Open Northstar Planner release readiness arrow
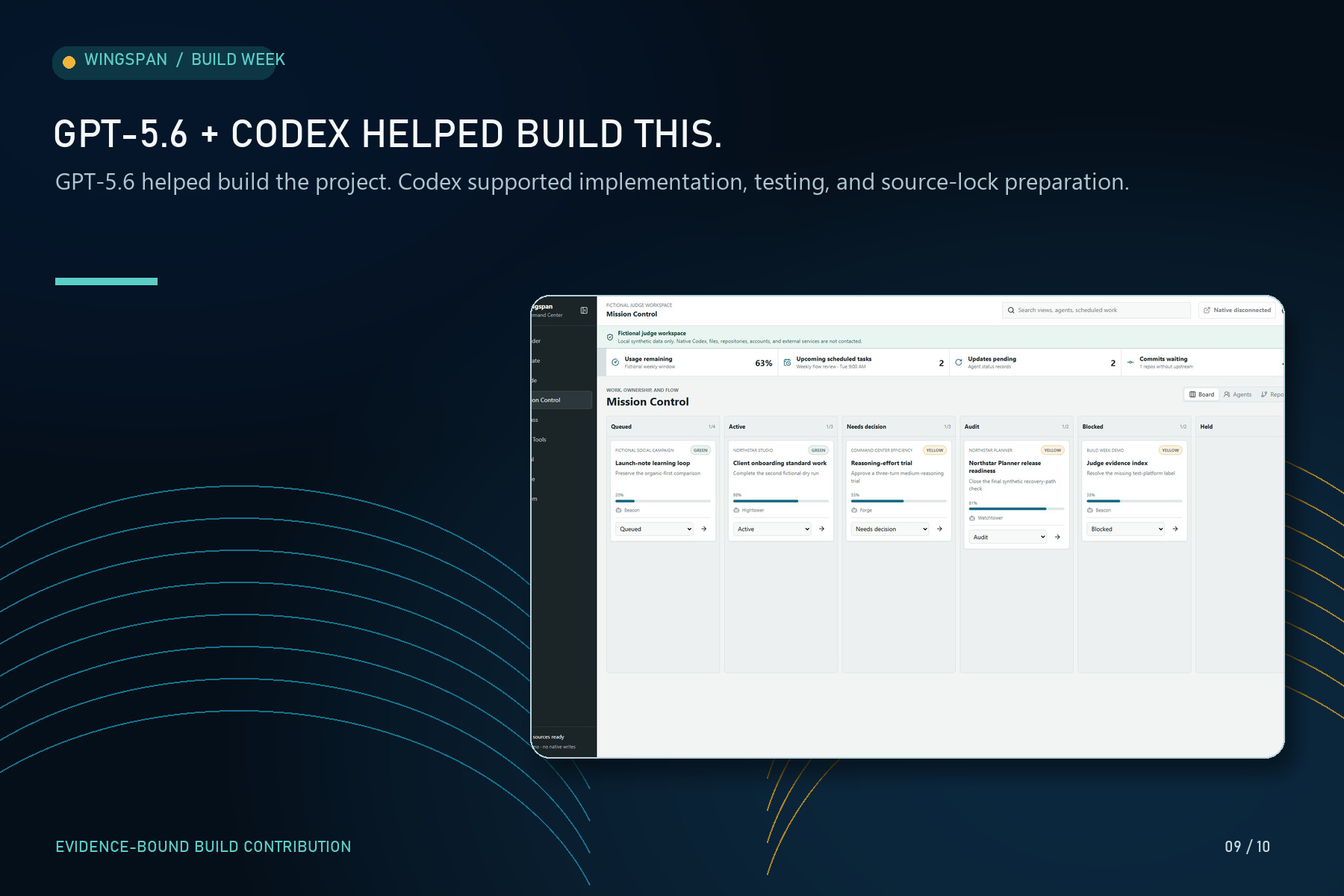This screenshot has width=1344, height=896. click(x=1057, y=538)
